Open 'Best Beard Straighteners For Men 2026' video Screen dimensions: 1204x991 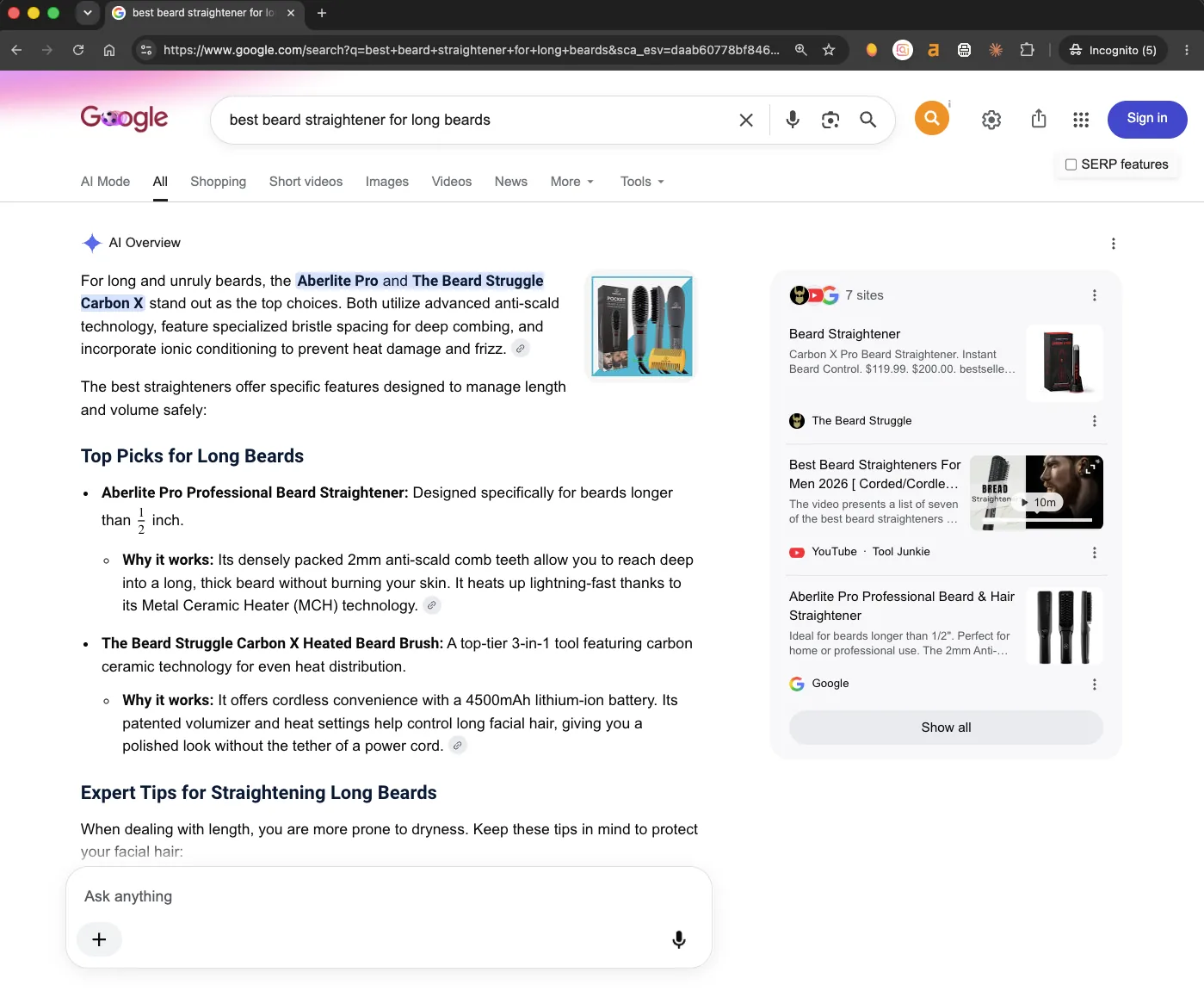(874, 474)
